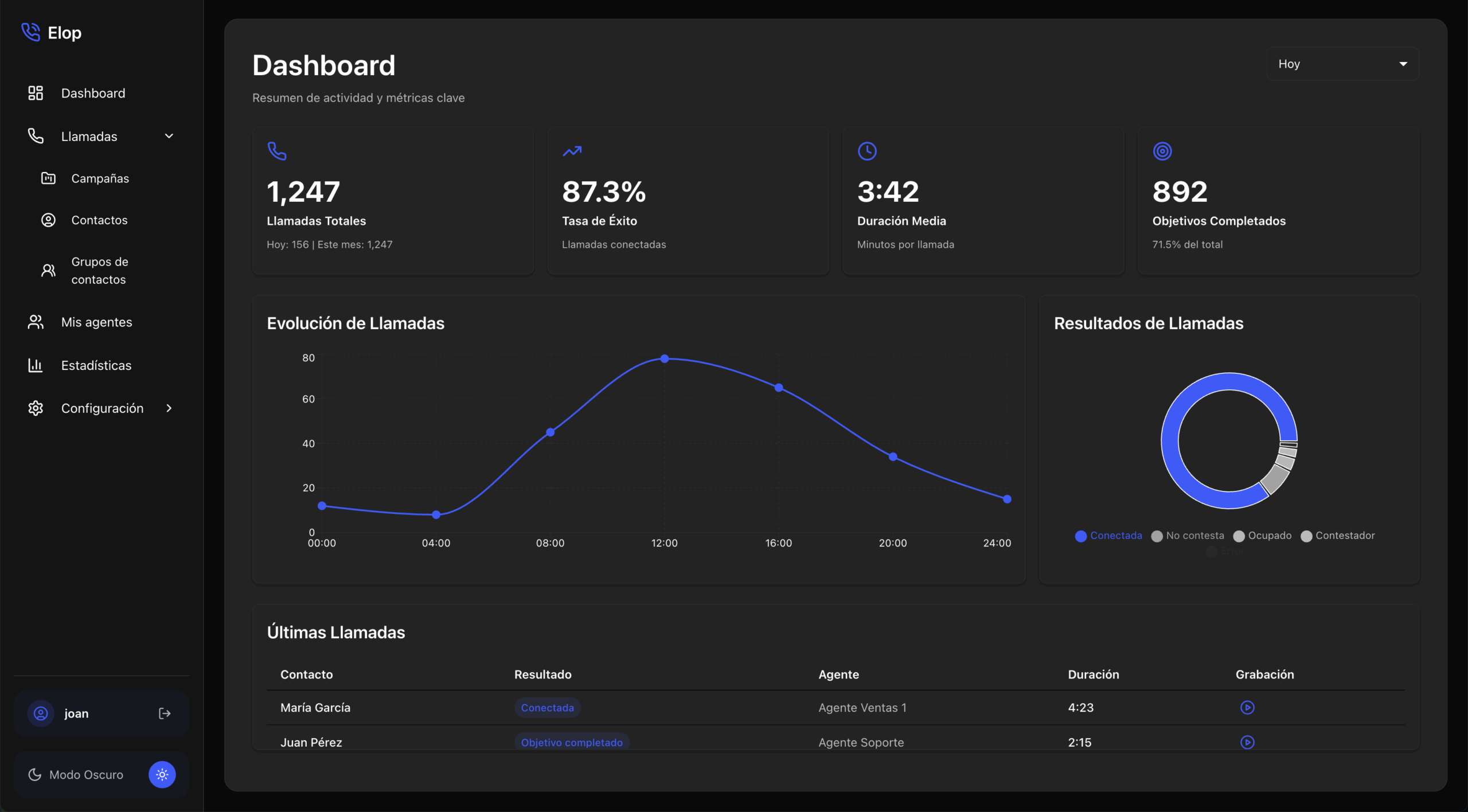
Task: Toggle Modo Oscuro with the sun button
Action: pyautogui.click(x=162, y=774)
